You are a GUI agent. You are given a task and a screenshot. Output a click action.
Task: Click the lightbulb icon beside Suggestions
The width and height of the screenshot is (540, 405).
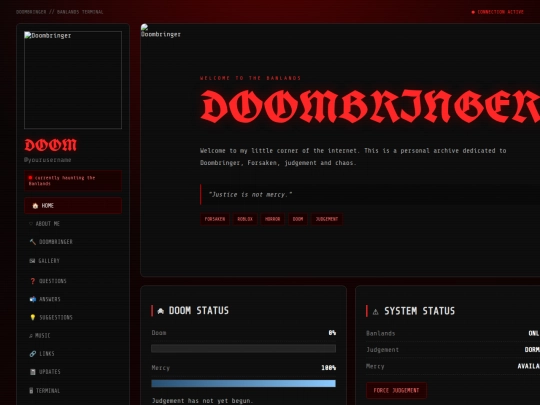[x=33, y=318]
